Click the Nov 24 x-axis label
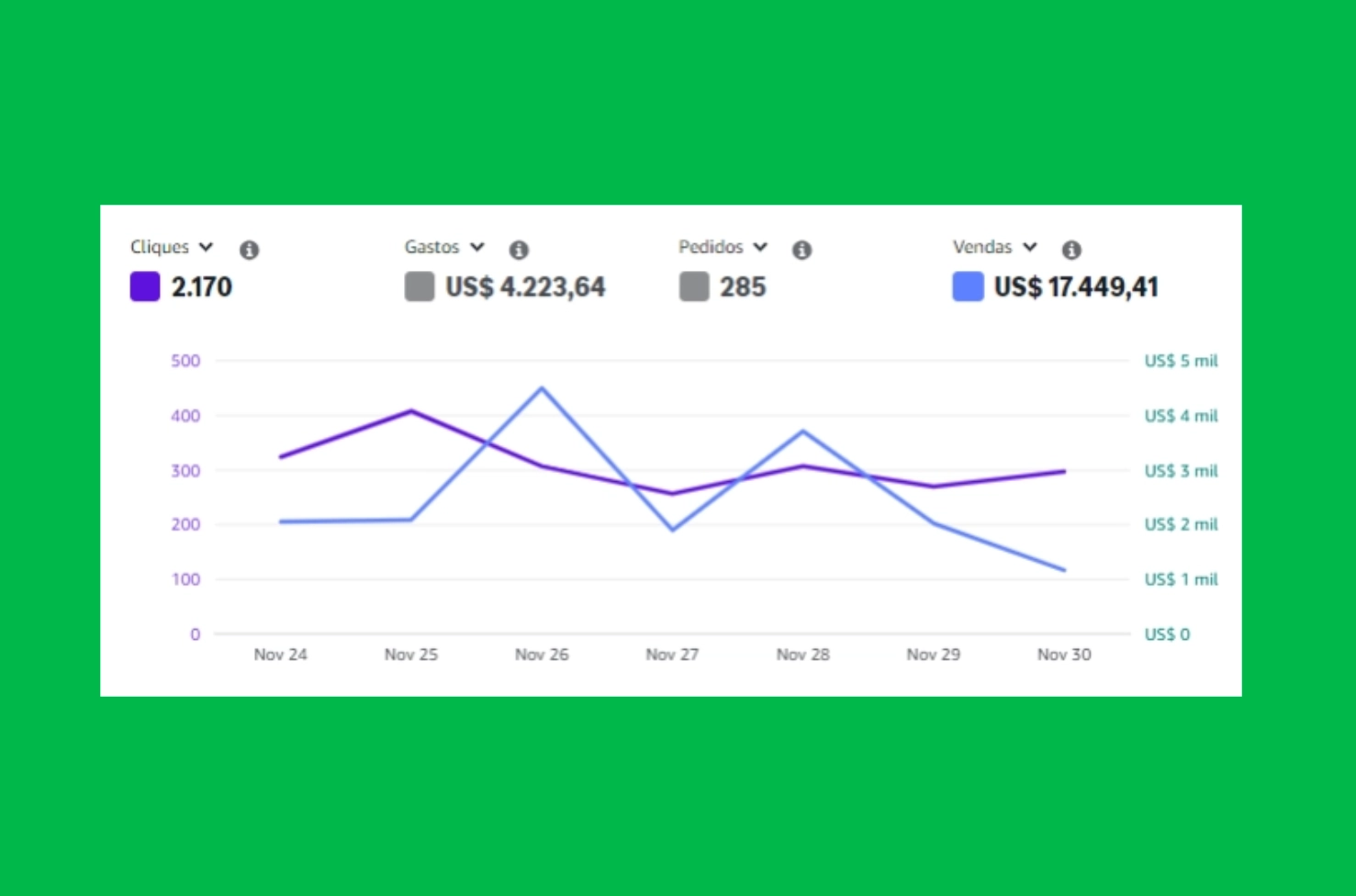The image size is (1356, 896). tap(280, 655)
